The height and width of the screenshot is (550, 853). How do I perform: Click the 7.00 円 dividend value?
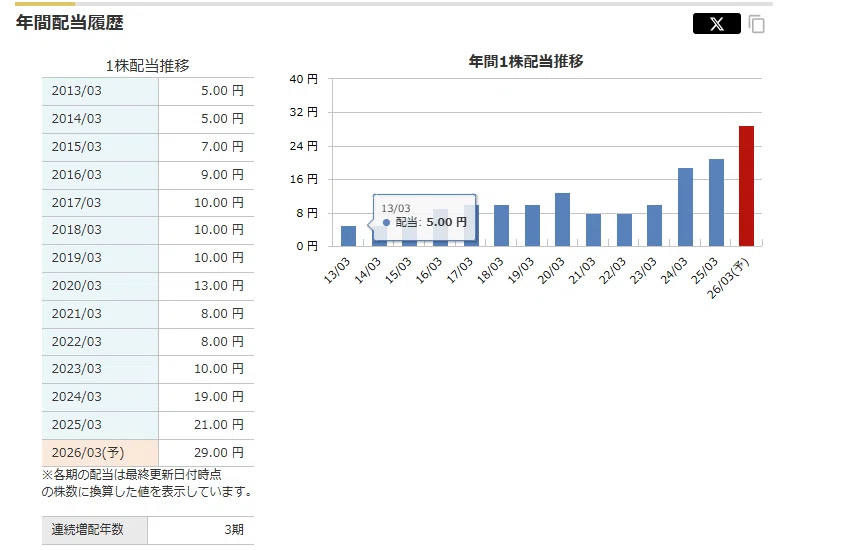coord(222,147)
